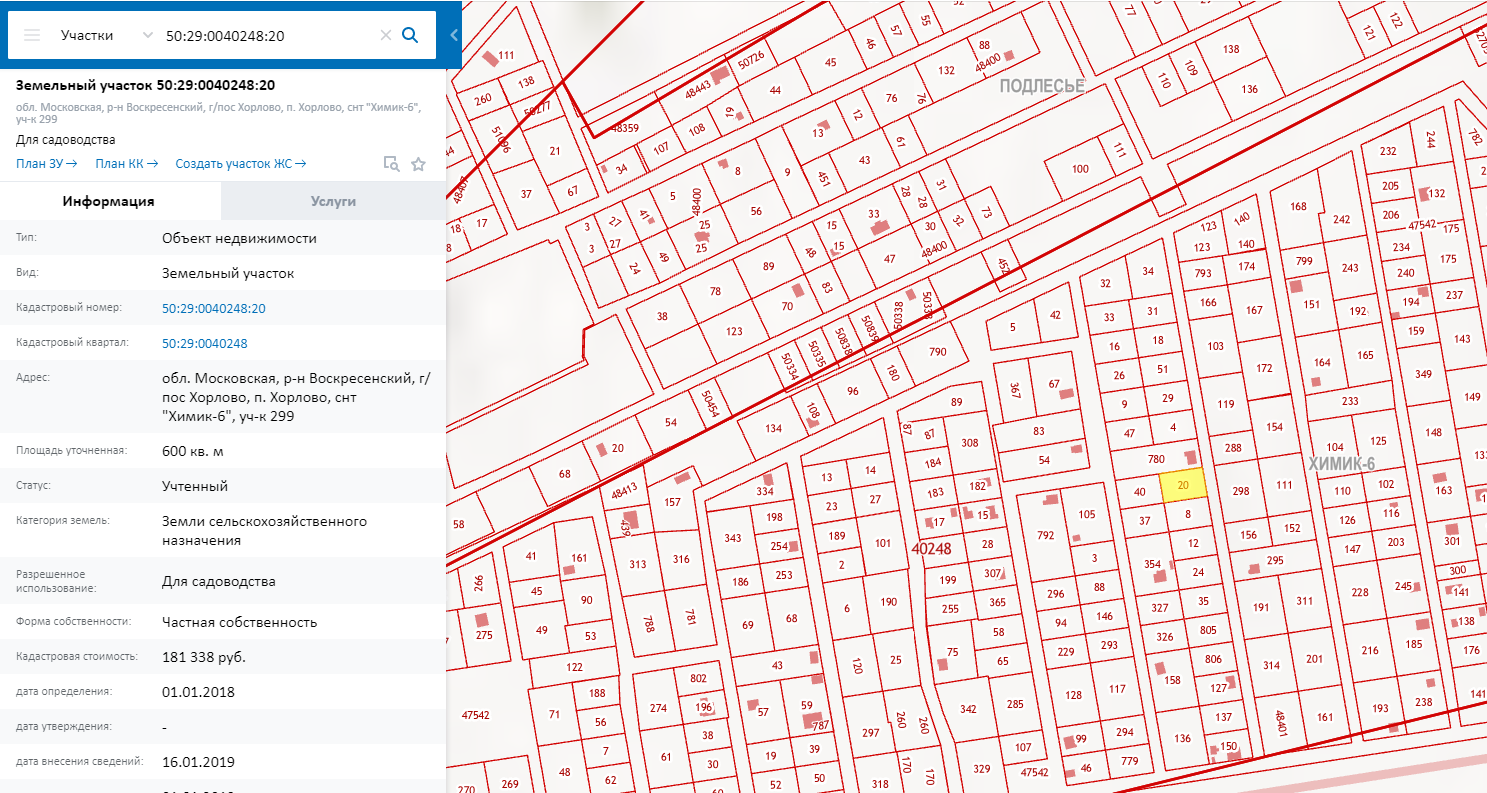The width and height of the screenshot is (1487, 793).
Task: Open the hamburger menu in search bar
Action: [31, 35]
